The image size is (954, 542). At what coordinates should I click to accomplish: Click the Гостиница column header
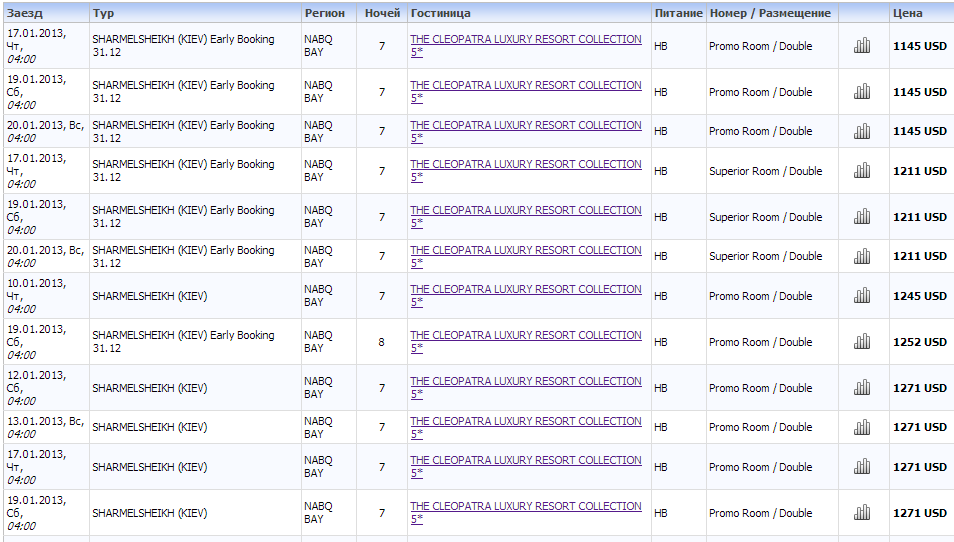click(x=440, y=13)
